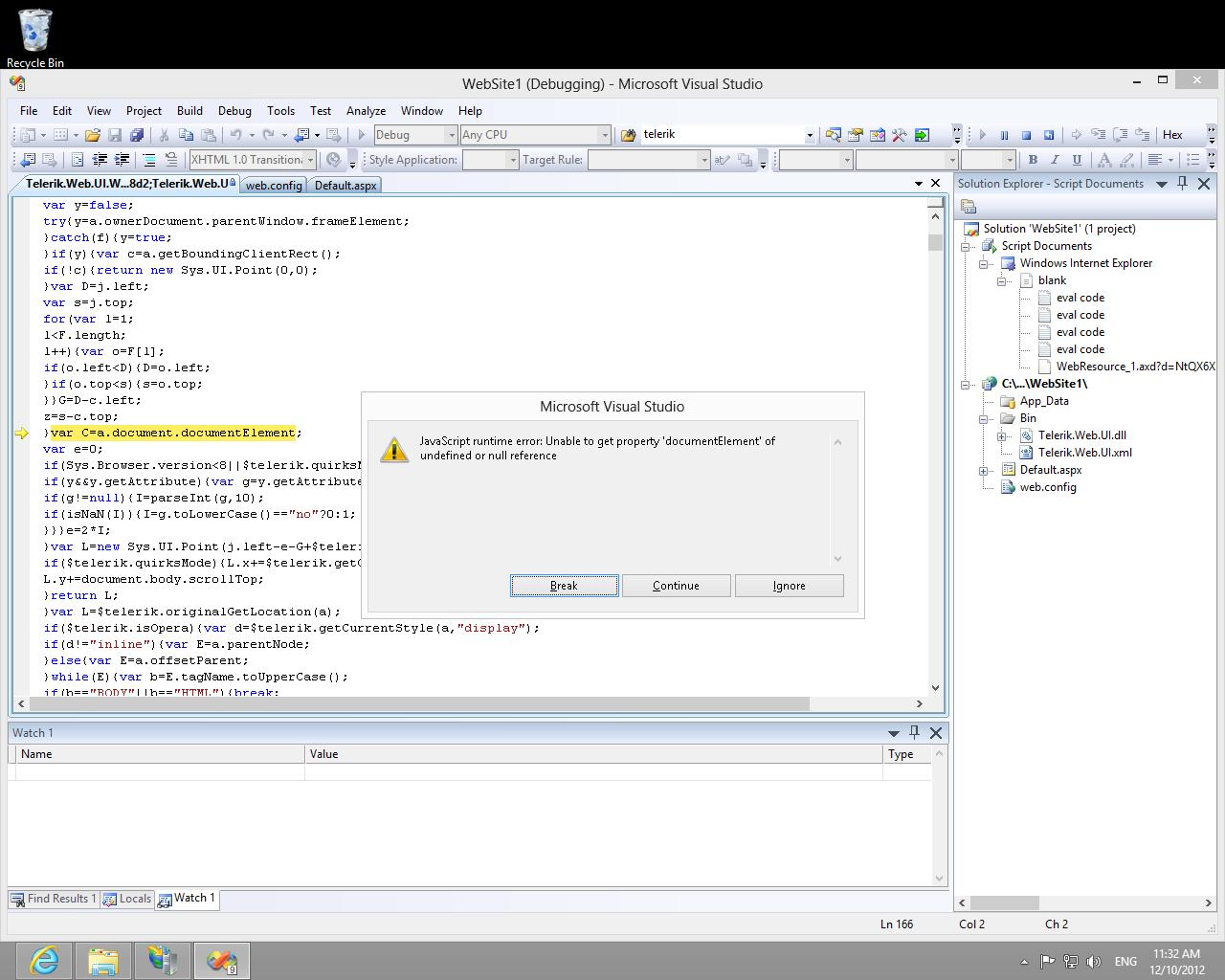This screenshot has height=980, width=1225.
Task: Toggle Hex display mode
Action: [x=1172, y=135]
